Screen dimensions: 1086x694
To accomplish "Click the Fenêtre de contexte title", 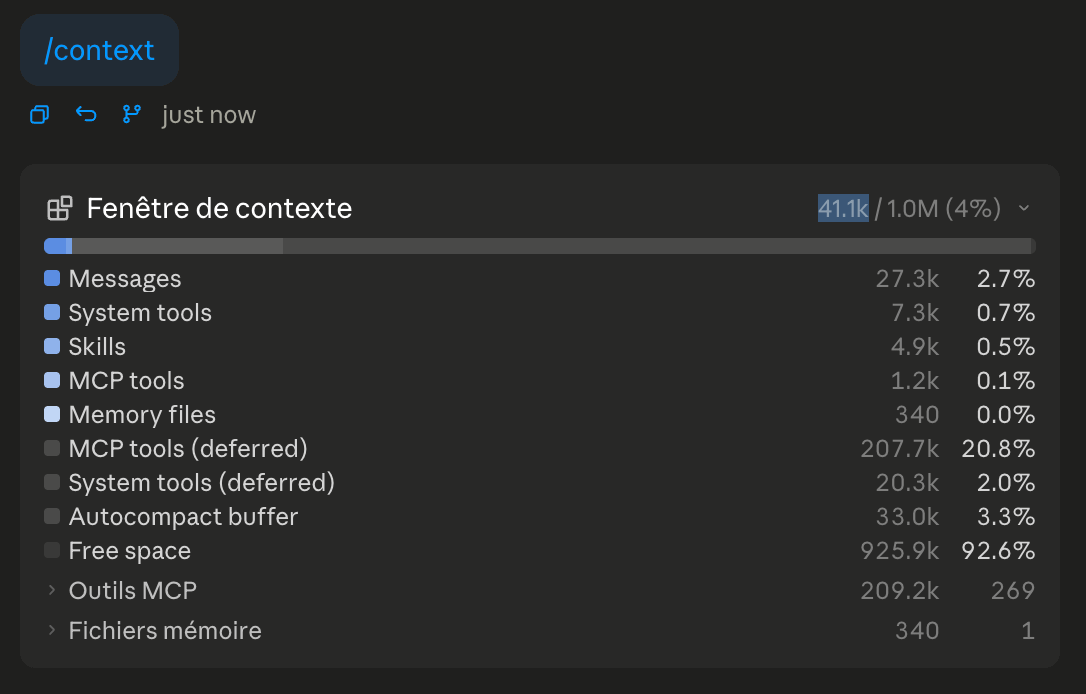I will click(x=220, y=208).
